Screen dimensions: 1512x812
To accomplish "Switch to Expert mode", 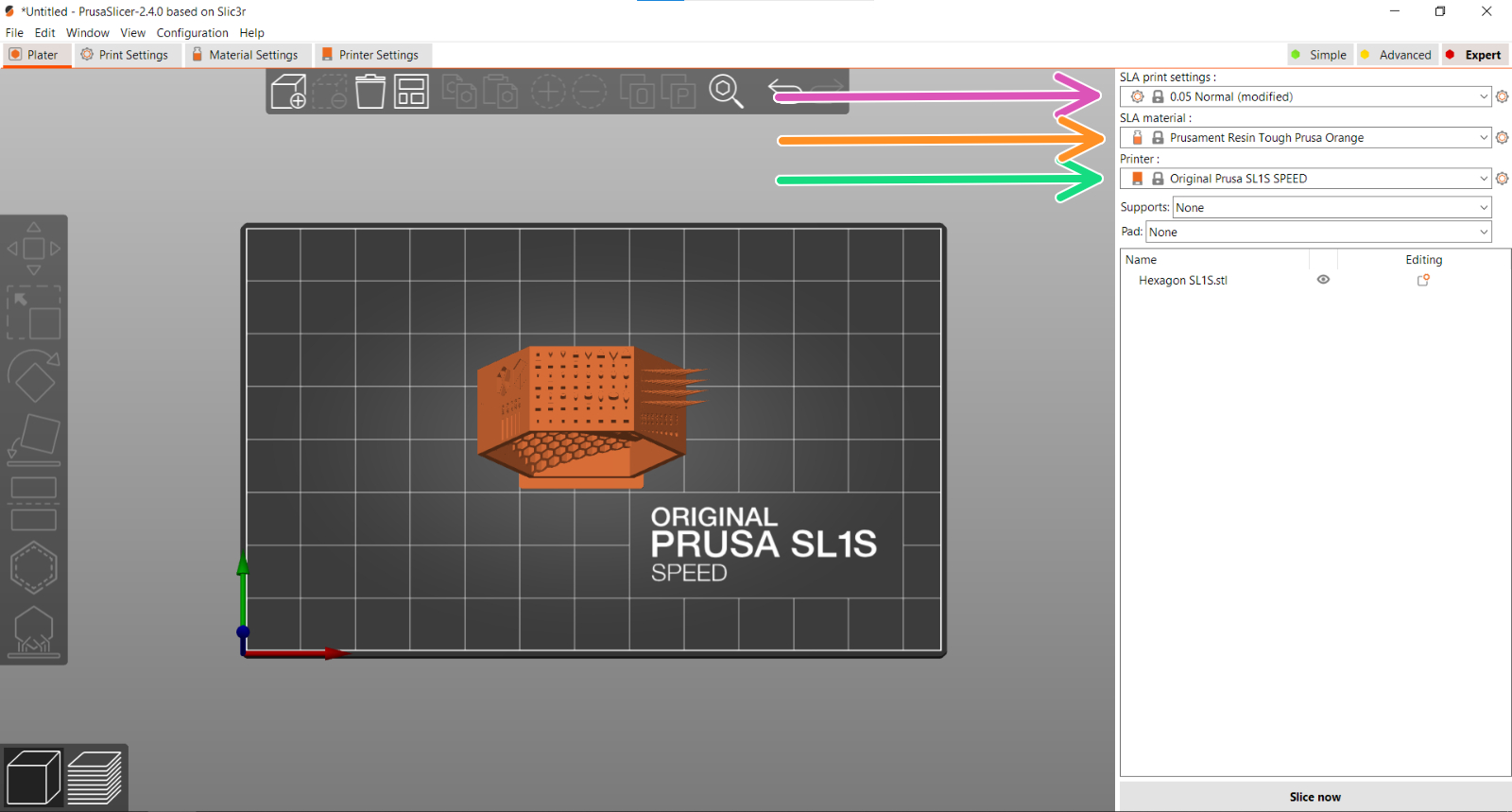I will (x=1474, y=55).
